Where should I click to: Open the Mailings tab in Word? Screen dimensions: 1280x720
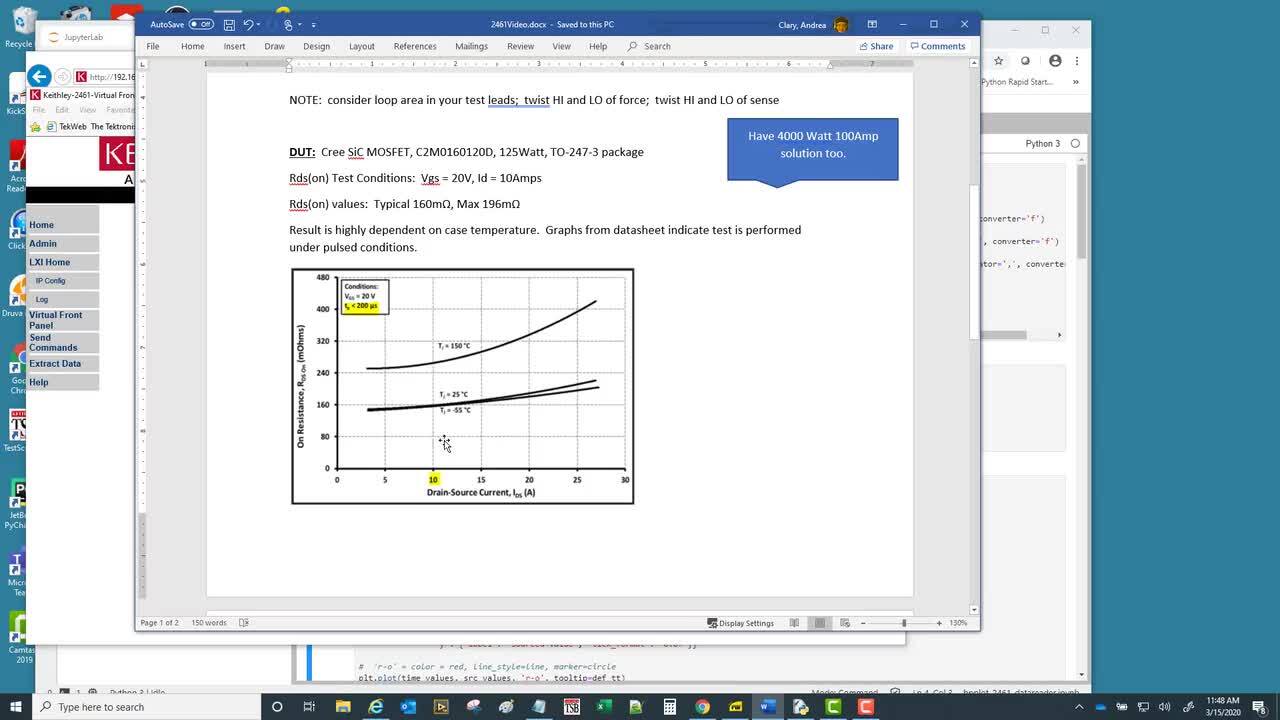[471, 46]
